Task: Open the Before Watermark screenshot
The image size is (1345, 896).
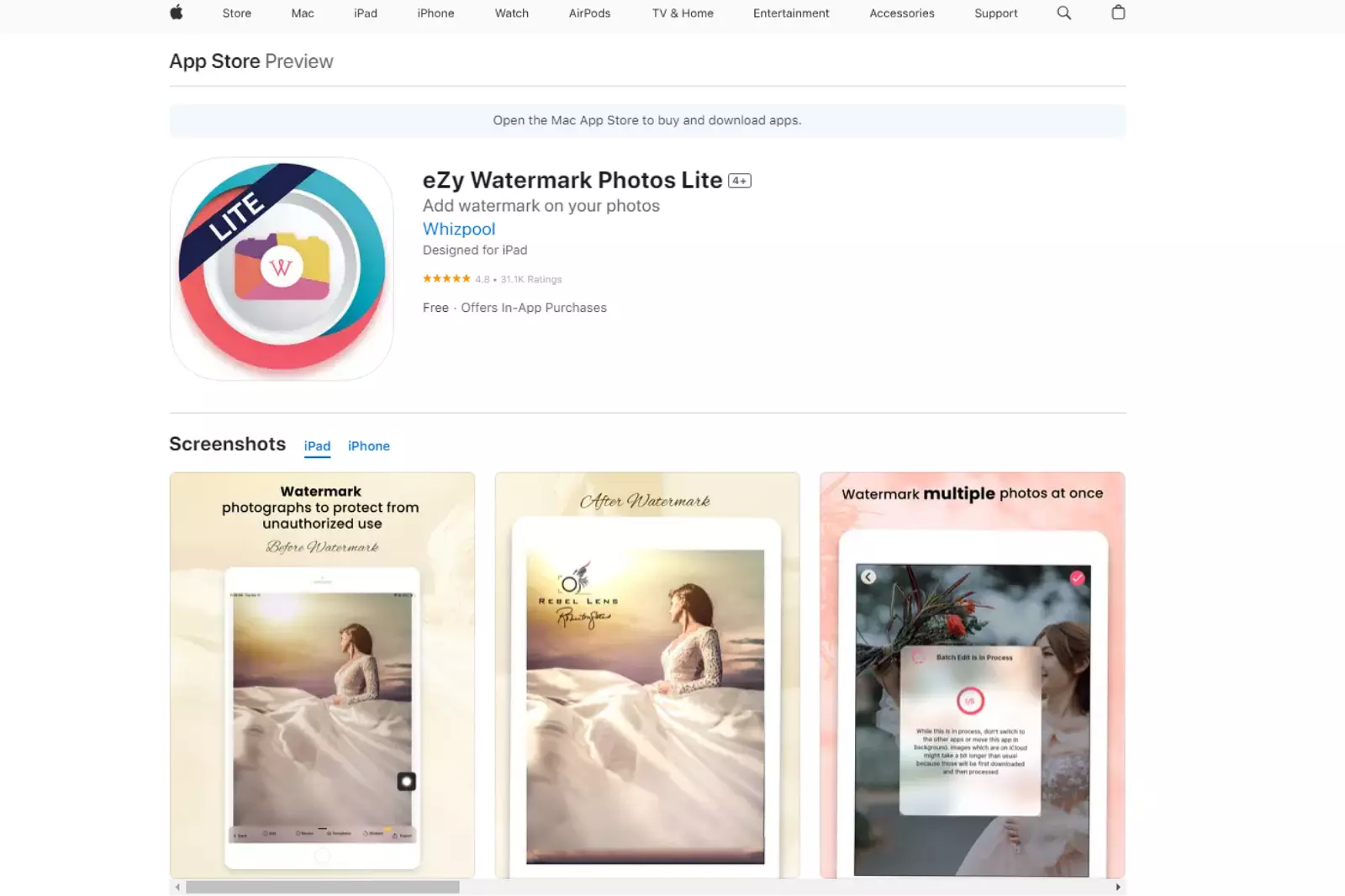Action: click(x=322, y=675)
